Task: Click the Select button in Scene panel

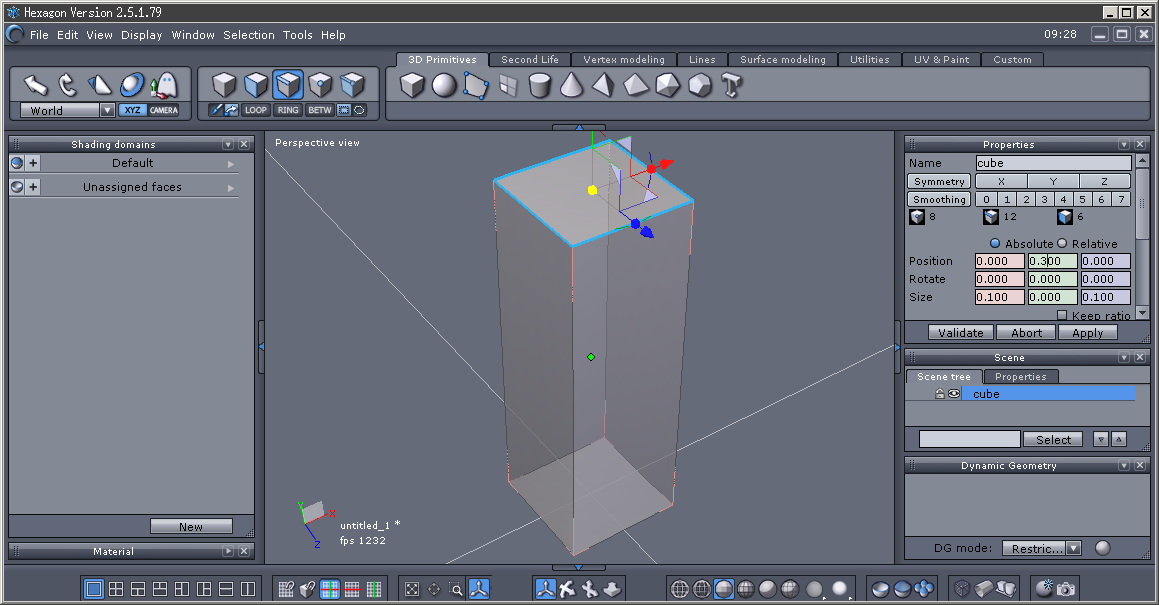Action: pos(1053,439)
